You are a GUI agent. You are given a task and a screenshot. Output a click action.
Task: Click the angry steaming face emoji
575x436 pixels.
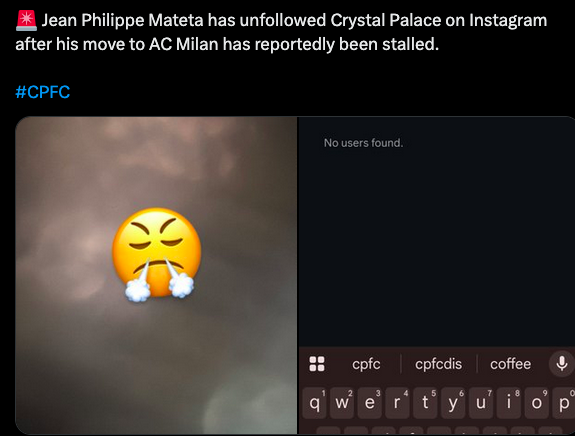157,254
